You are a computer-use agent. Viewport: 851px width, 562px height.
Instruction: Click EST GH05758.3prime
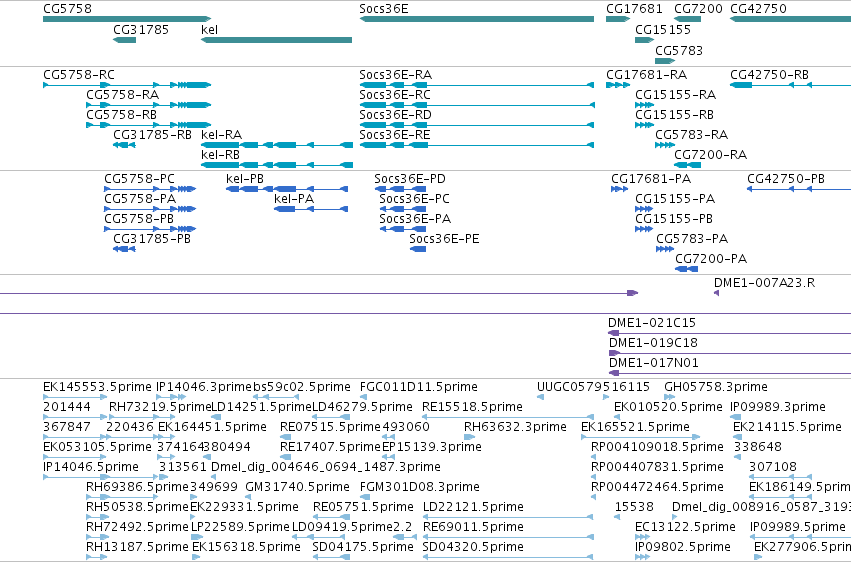point(670,397)
